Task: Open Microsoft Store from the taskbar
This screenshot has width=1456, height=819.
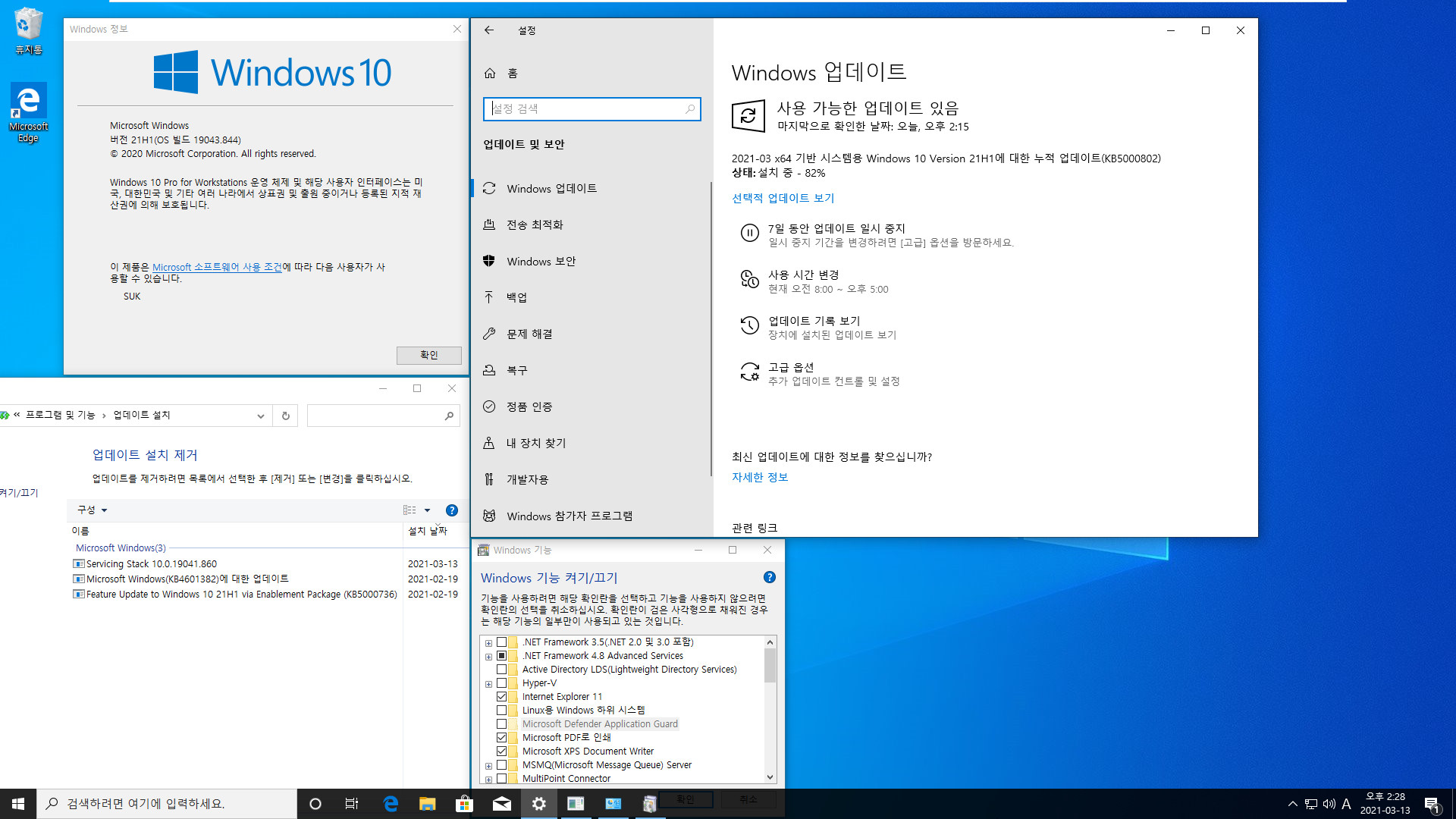Action: [464, 804]
